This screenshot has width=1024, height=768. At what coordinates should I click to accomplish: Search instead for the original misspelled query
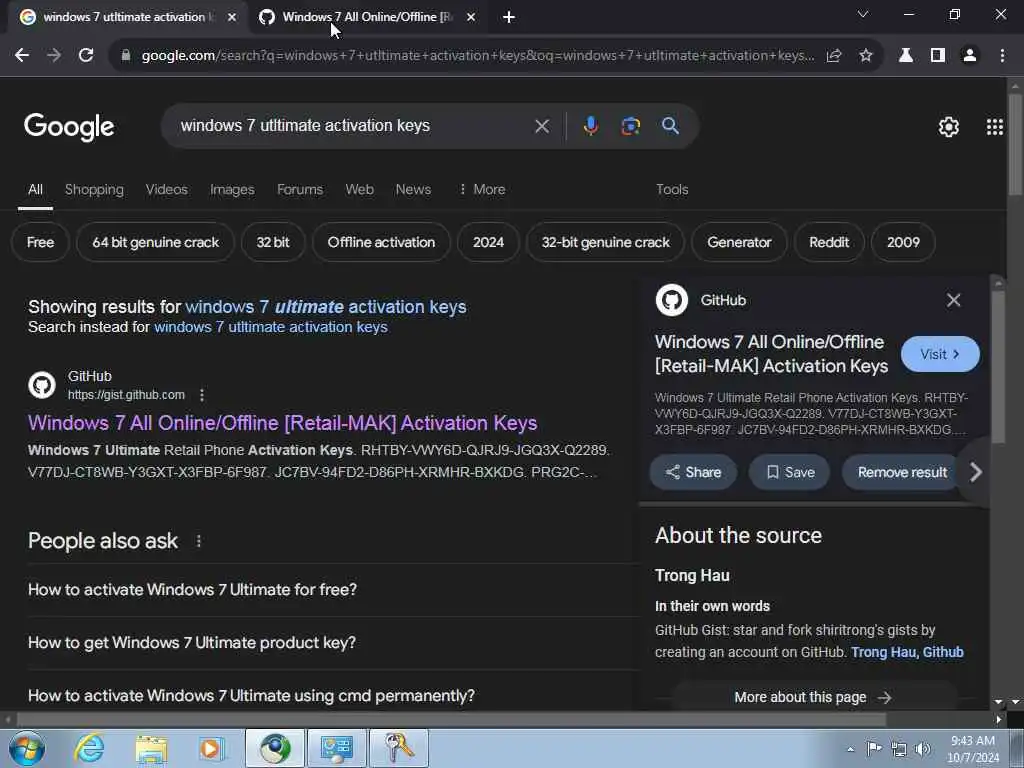pyautogui.click(x=270, y=327)
